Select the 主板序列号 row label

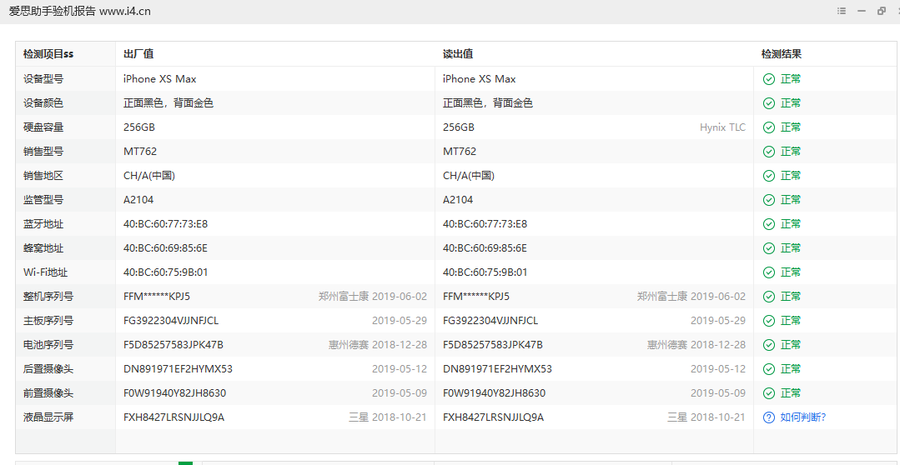click(x=48, y=321)
